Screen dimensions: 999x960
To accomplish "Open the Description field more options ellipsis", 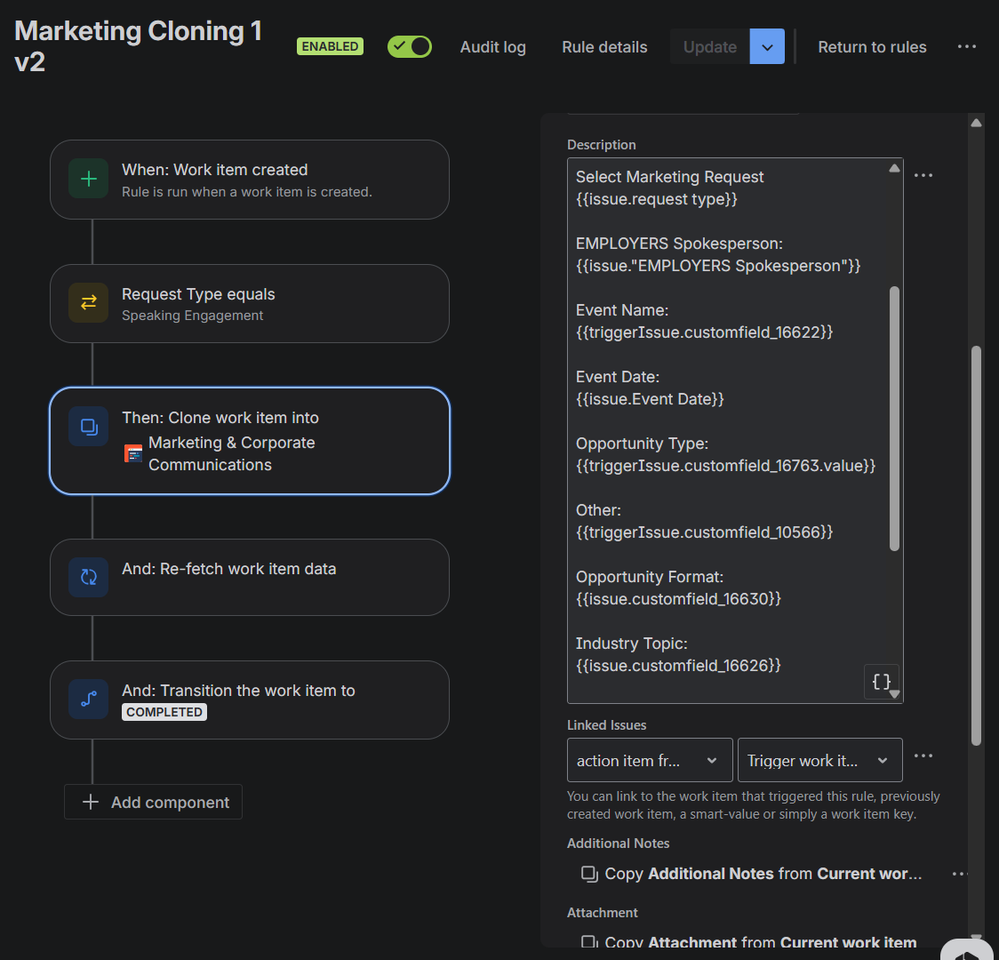I will pyautogui.click(x=923, y=175).
